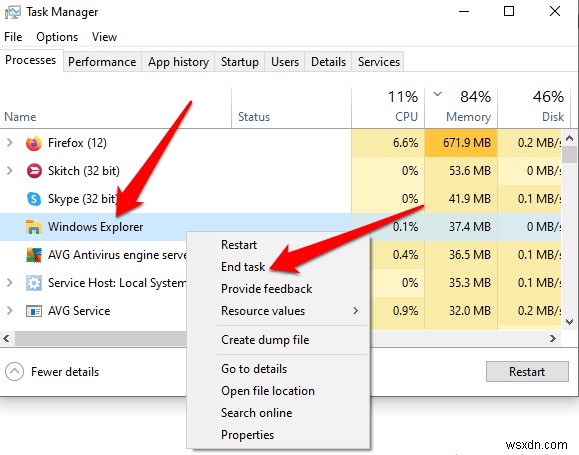Click AVG Service memory value 32.0 MB

pos(470,311)
